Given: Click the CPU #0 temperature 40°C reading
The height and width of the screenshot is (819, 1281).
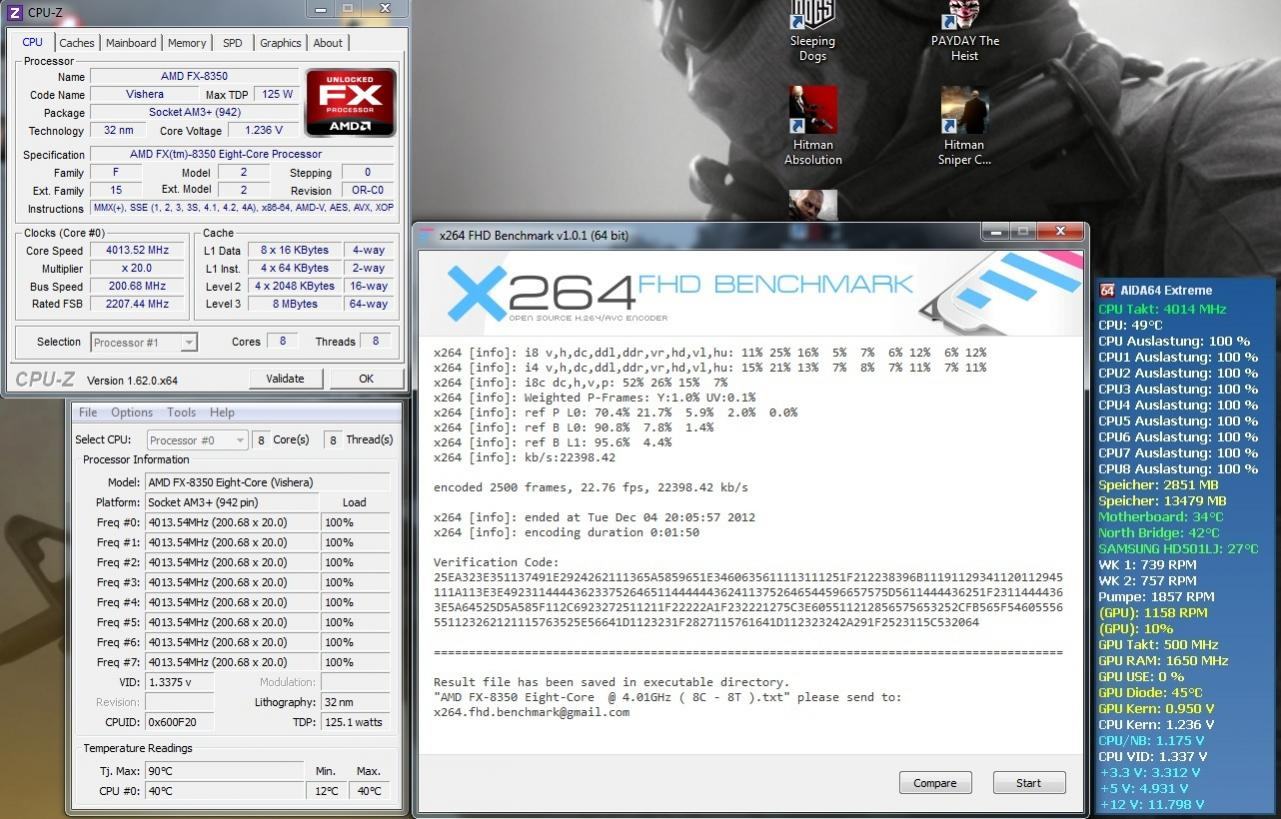Looking at the screenshot, I should [x=224, y=791].
